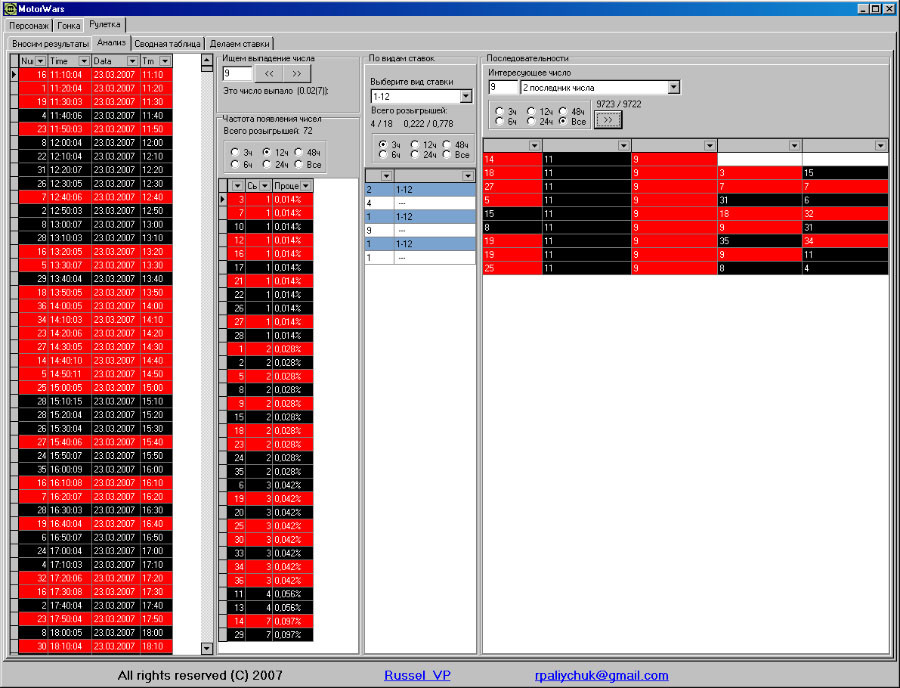Choose 48ч radio in Последовательности panel
This screenshot has width=900, height=688.
click(562, 111)
